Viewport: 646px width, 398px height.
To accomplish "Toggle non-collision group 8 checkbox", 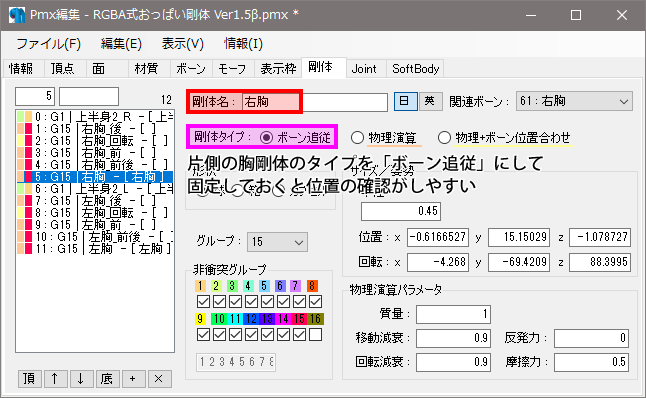I will pos(316,302).
